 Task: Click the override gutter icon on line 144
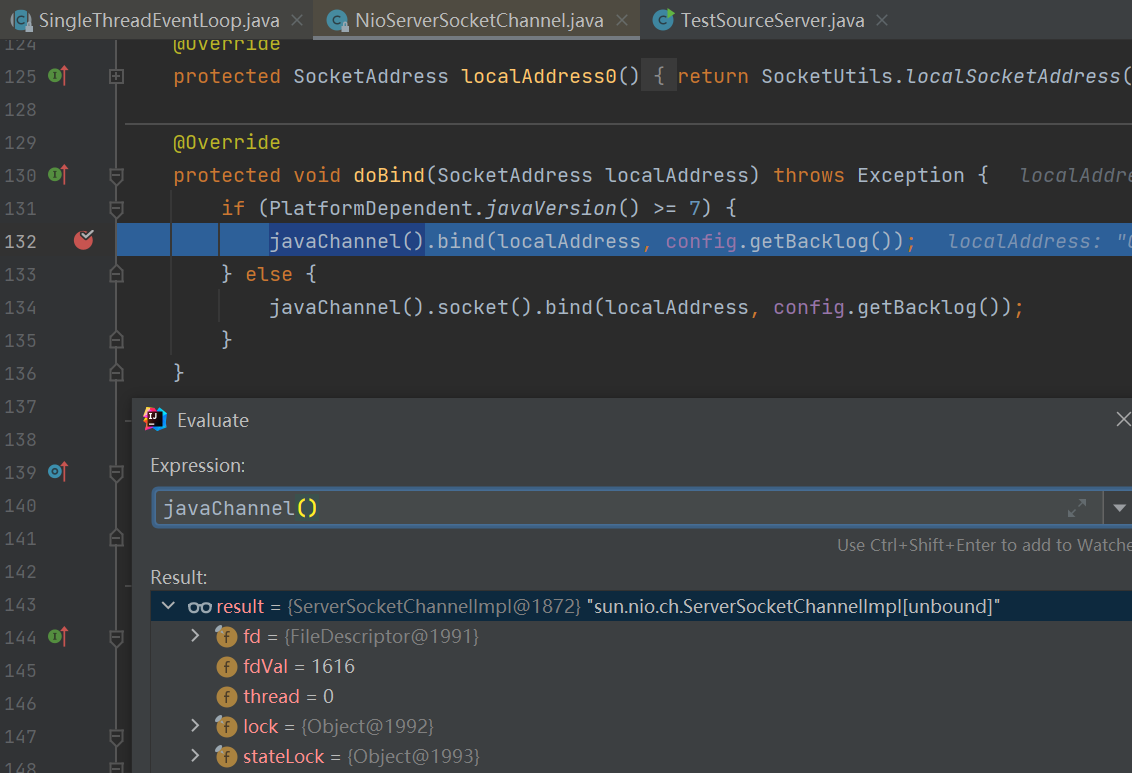click(58, 636)
